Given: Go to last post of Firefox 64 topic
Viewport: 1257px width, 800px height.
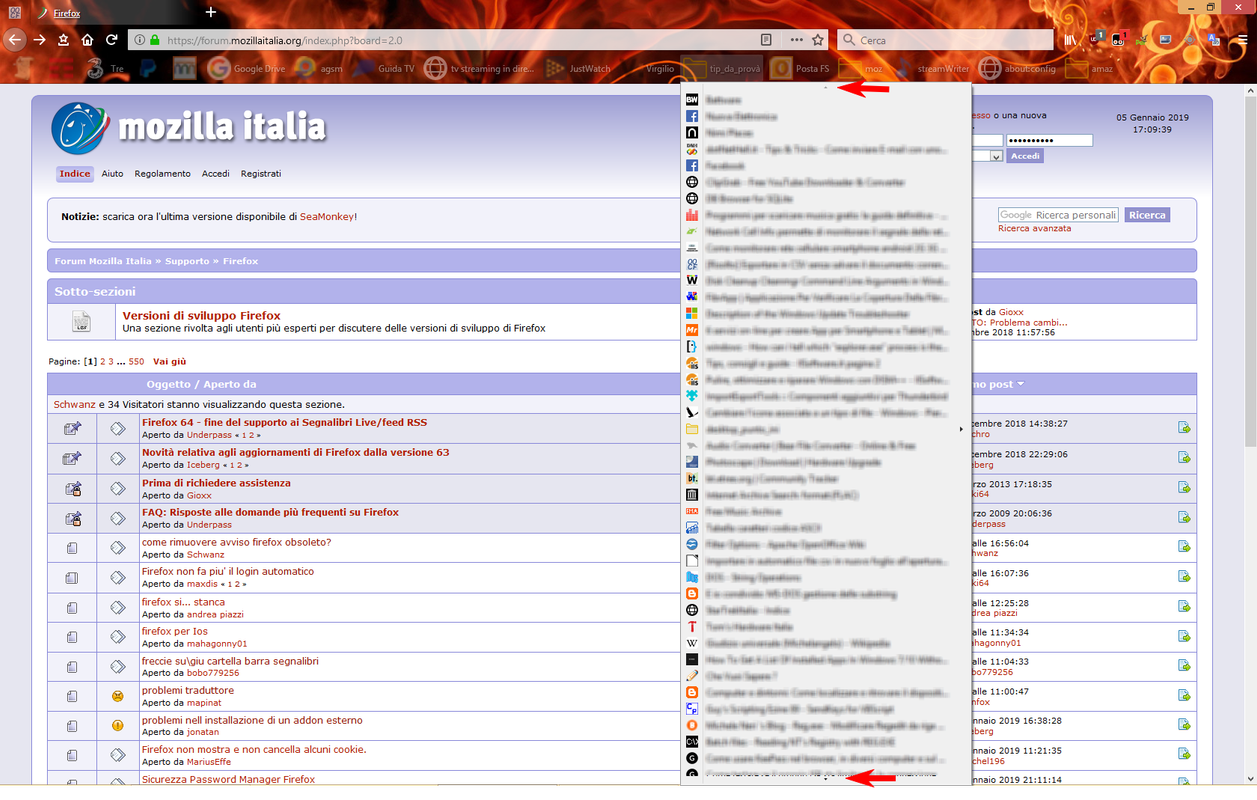Looking at the screenshot, I should tap(1184, 428).
